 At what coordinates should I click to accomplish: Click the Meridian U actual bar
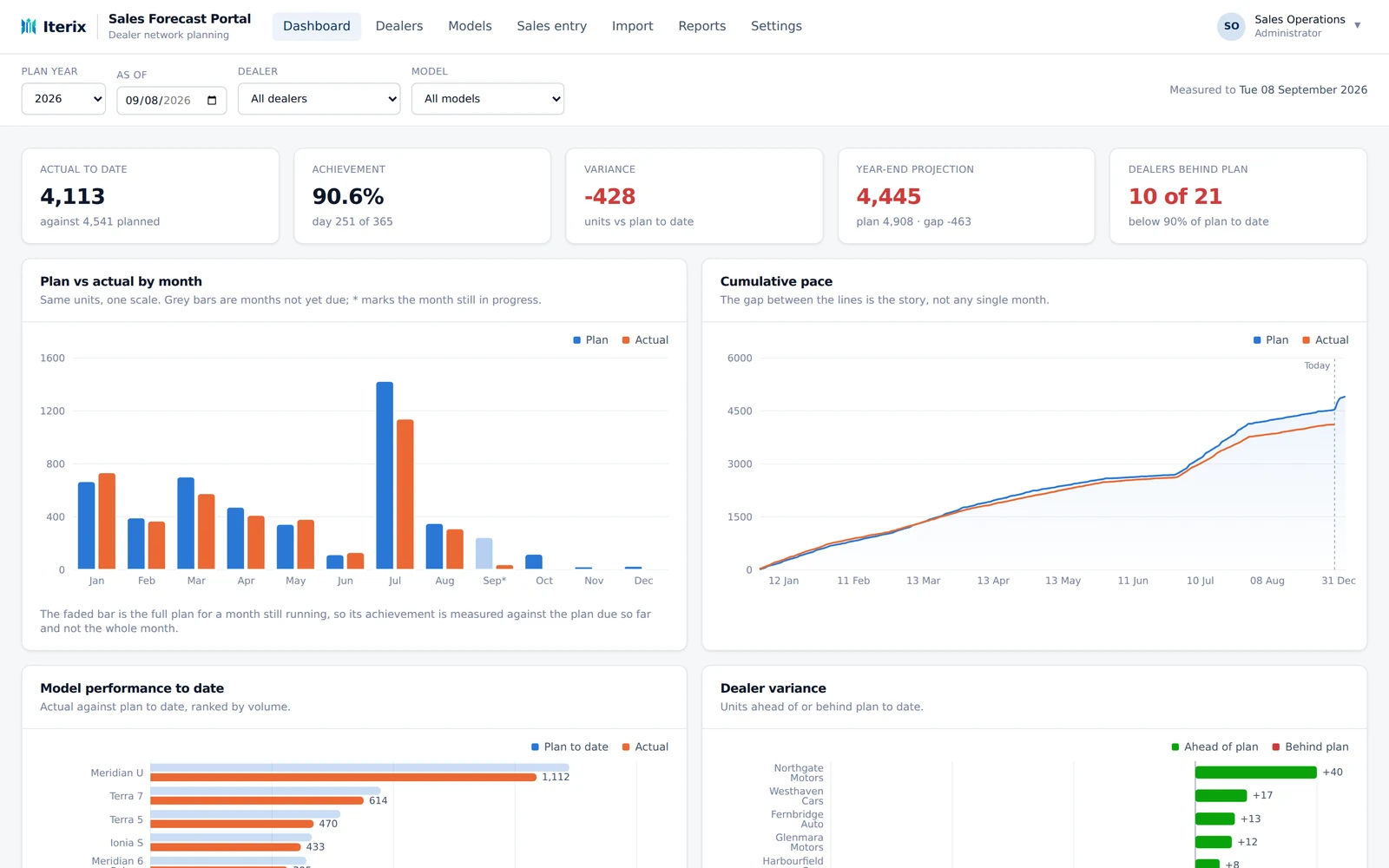click(344, 778)
